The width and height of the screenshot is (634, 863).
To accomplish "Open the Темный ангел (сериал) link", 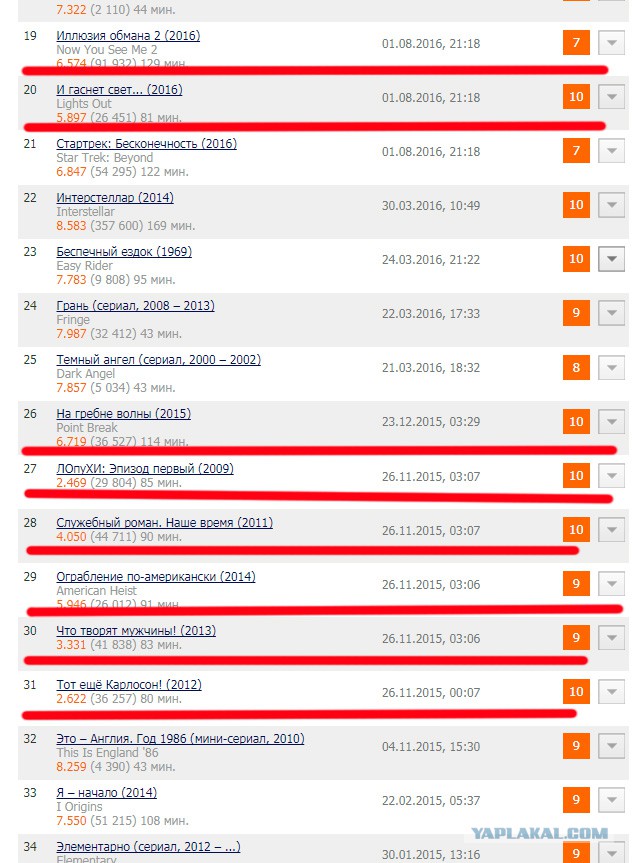I will coord(158,359).
